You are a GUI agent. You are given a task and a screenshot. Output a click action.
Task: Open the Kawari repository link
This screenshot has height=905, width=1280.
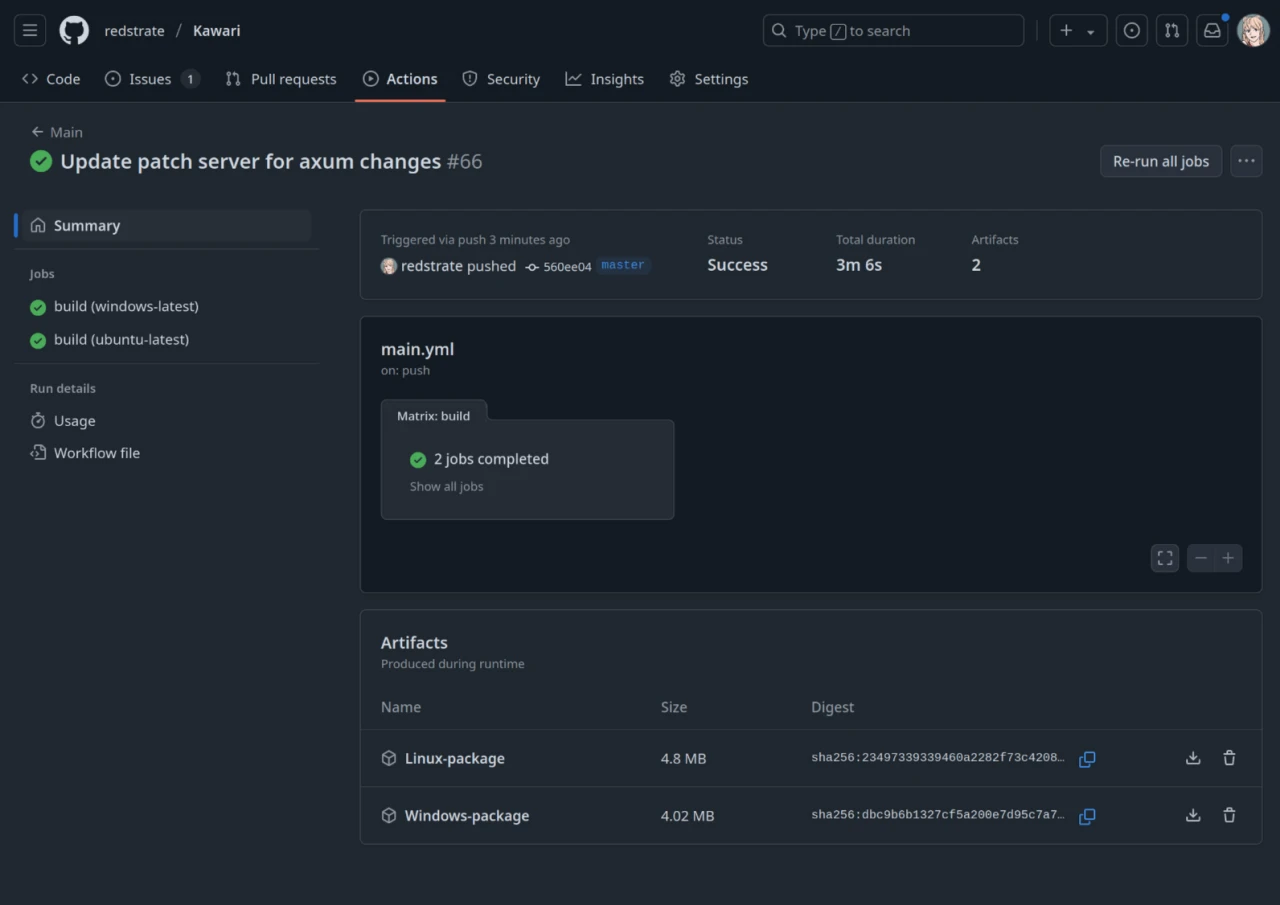pyautogui.click(x=217, y=31)
